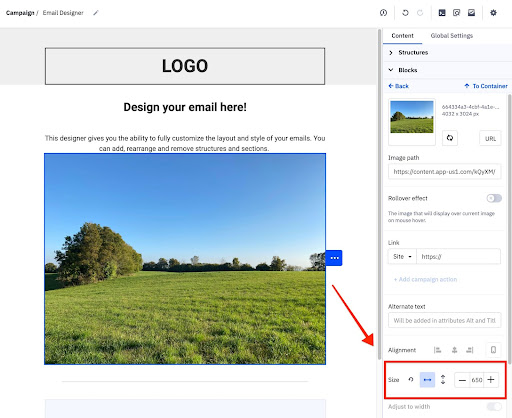Click the paragraph starting 'This designer gives you'

185,143
